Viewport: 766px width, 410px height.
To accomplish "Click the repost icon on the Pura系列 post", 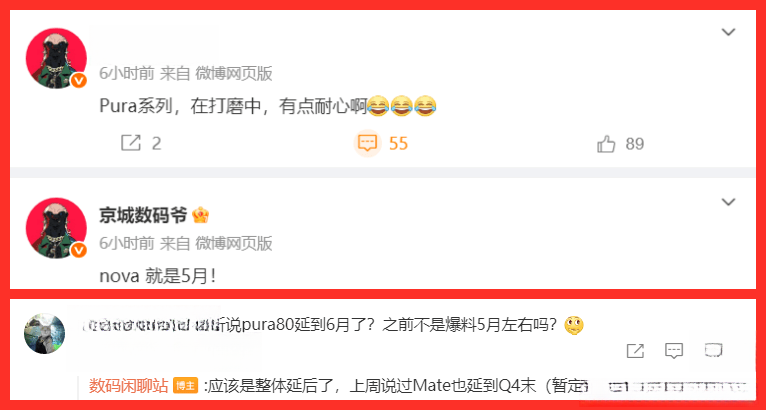I will click(x=130, y=143).
